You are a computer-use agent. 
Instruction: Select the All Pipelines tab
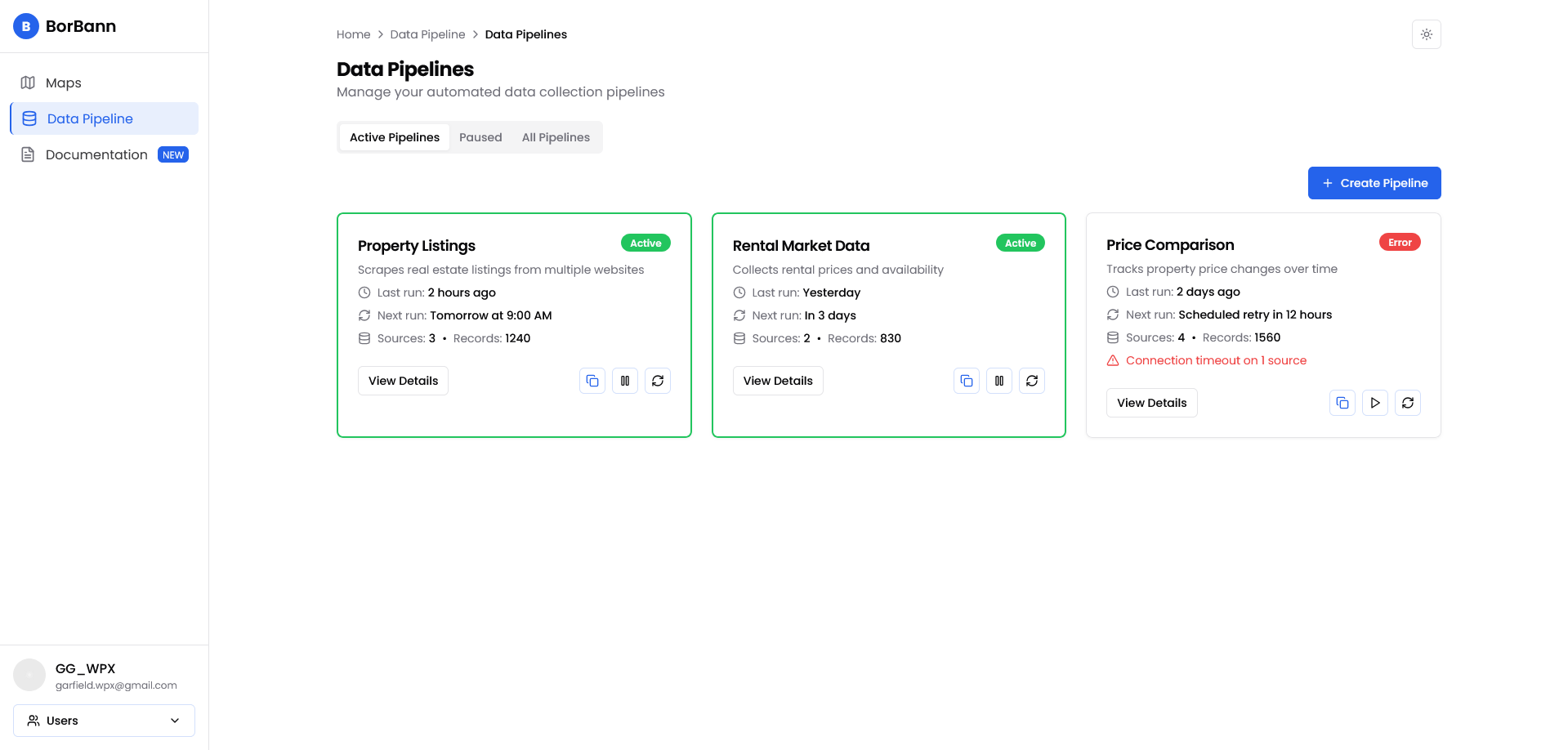click(x=556, y=137)
